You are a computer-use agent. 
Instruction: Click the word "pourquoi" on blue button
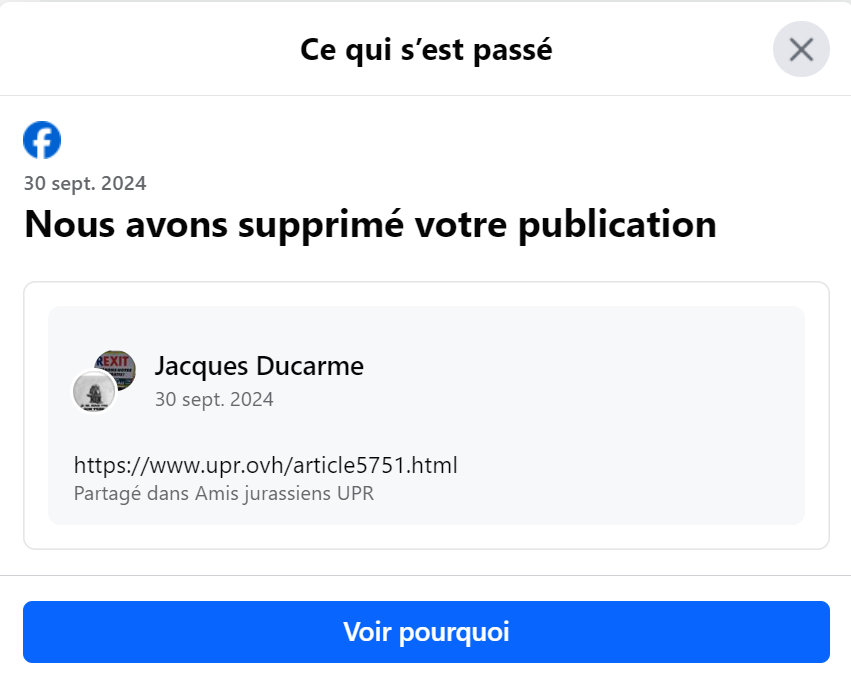coord(454,633)
